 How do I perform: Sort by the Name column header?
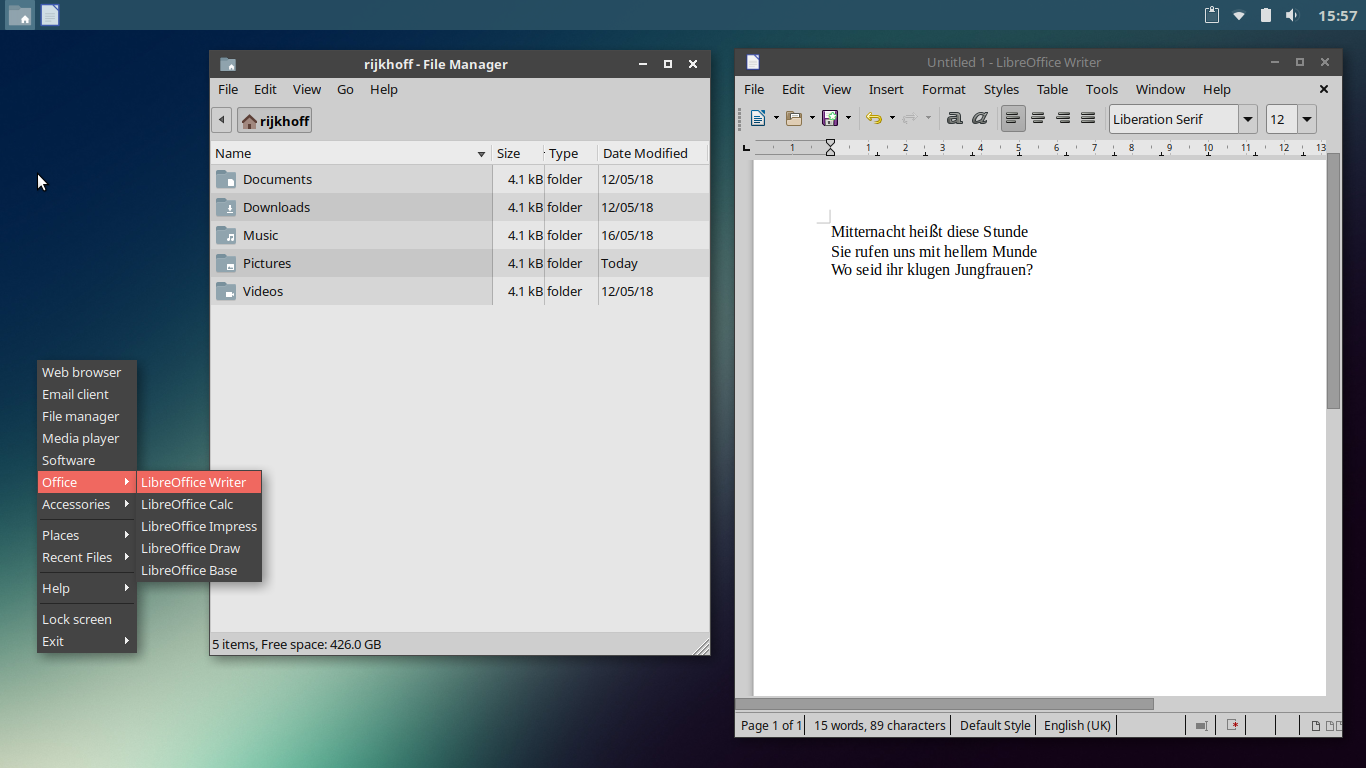[x=351, y=153]
